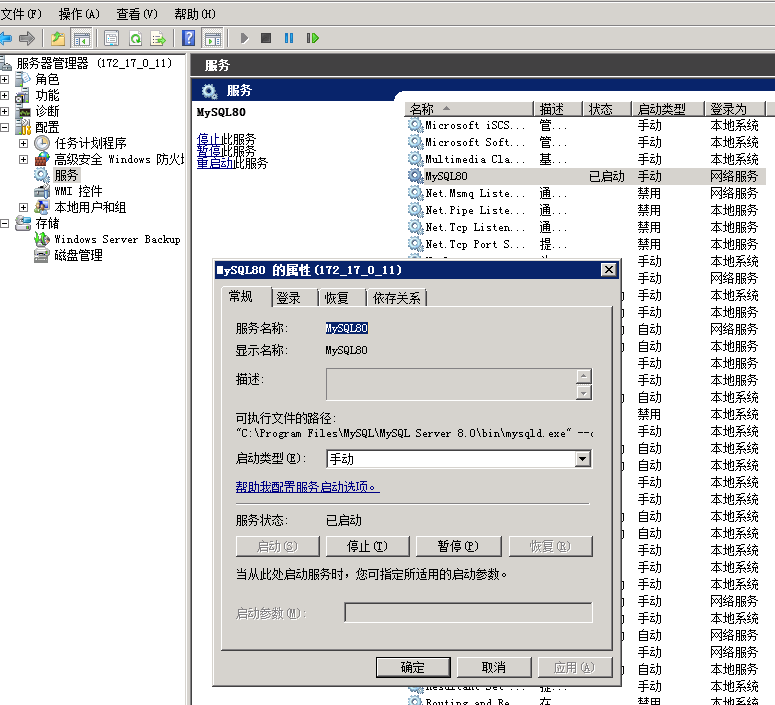Expand the 任务计划程序 tree node
This screenshot has width=775, height=705.
(23, 143)
